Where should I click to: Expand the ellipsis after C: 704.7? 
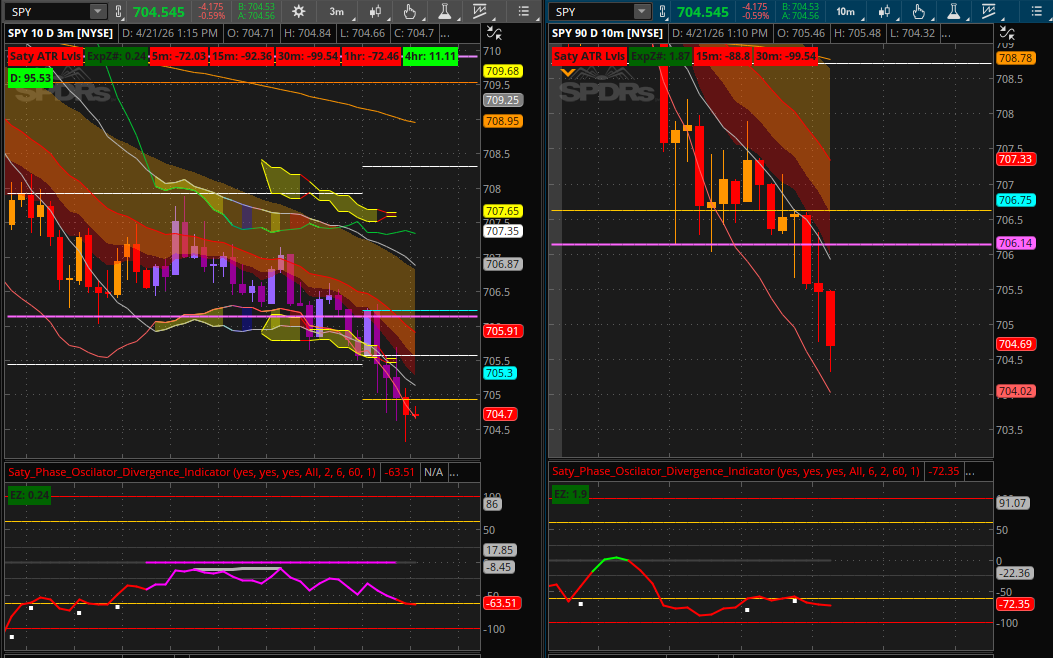coord(445,34)
